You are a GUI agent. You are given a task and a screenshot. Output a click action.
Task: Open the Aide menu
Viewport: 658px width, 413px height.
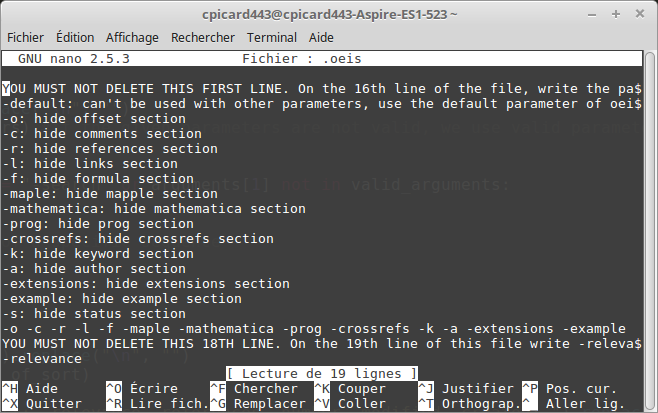[321, 37]
